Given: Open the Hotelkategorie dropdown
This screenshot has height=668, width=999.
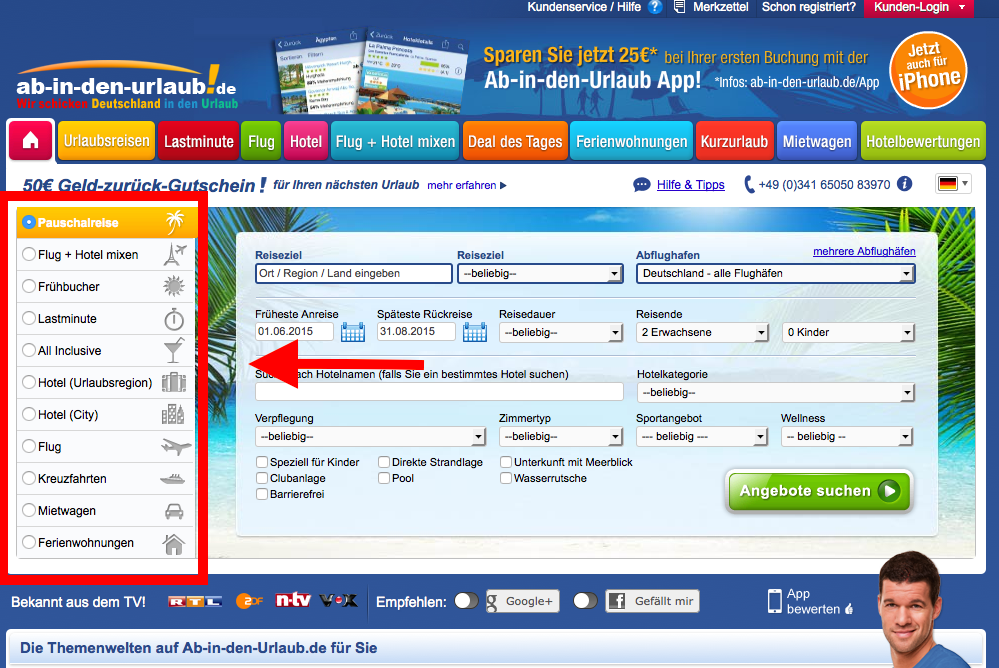Looking at the screenshot, I should point(775,393).
